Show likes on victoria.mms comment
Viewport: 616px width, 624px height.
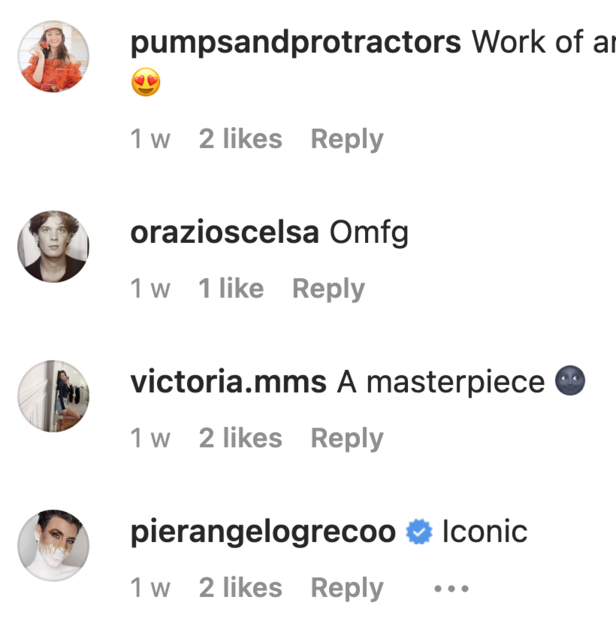pyautogui.click(x=240, y=438)
